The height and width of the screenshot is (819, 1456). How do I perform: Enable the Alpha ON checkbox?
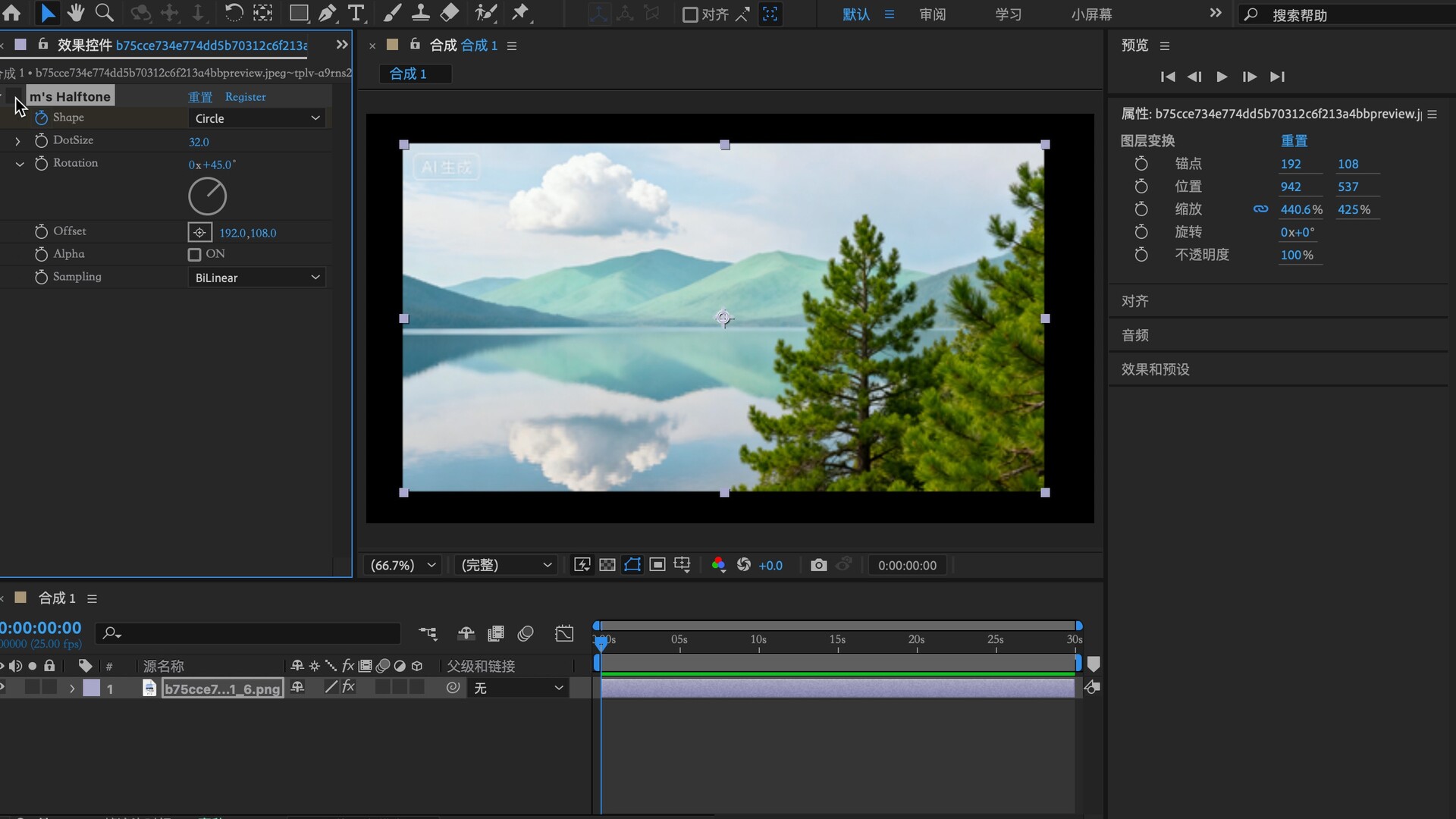195,255
